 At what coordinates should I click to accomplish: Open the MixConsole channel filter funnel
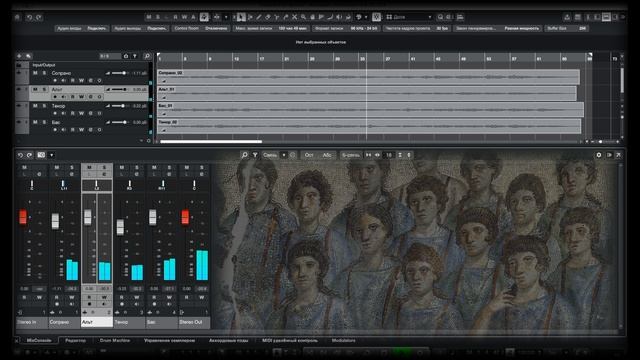(x=255, y=155)
